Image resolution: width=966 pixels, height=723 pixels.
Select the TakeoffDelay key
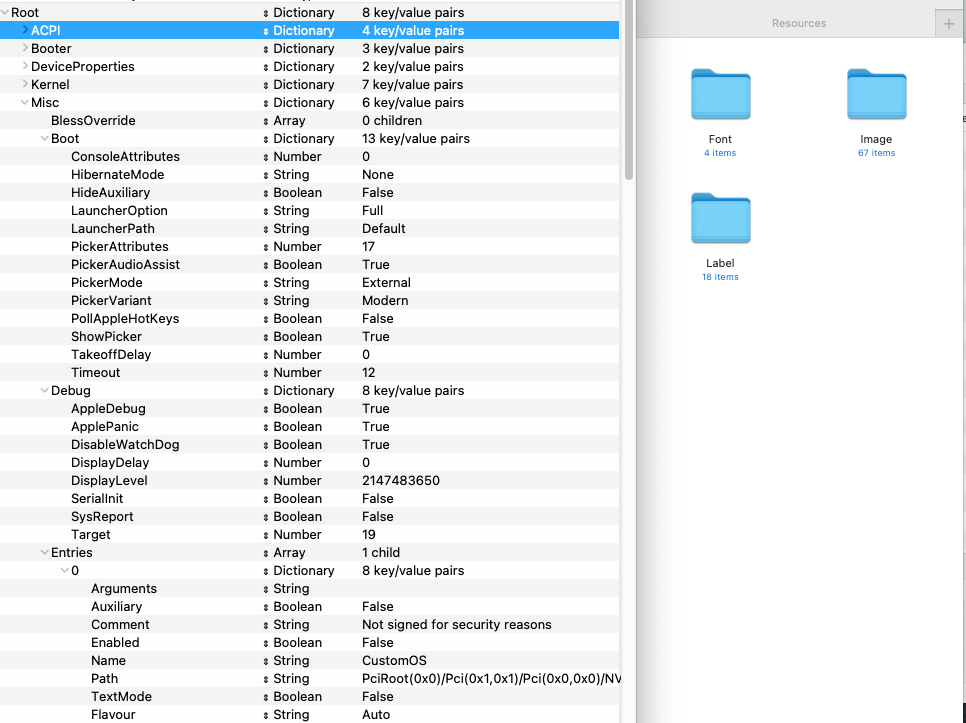point(111,354)
